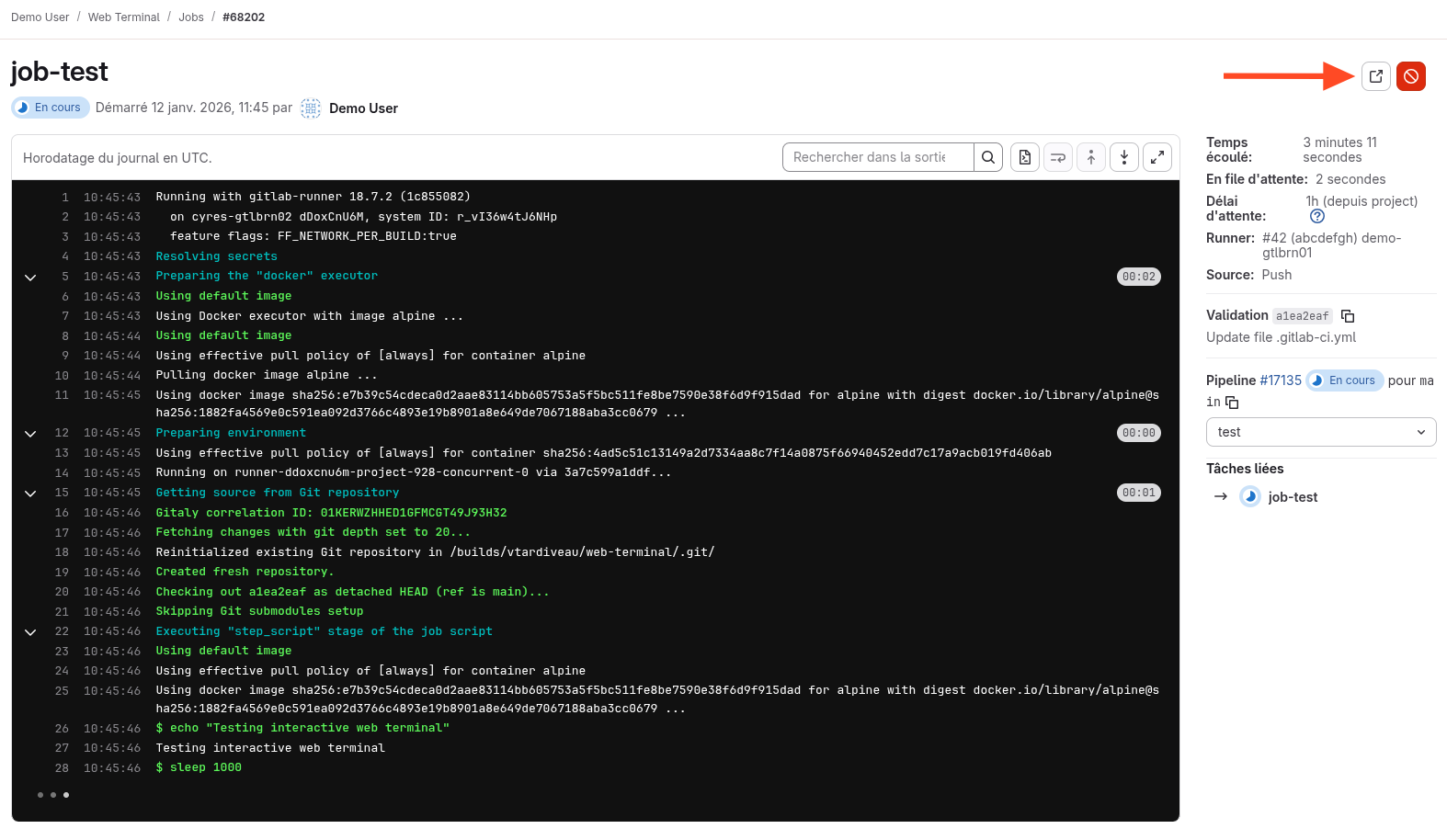Collapse the 'Preparing the docker executor' section
This screenshot has width=1447, height=840.
coord(30,277)
